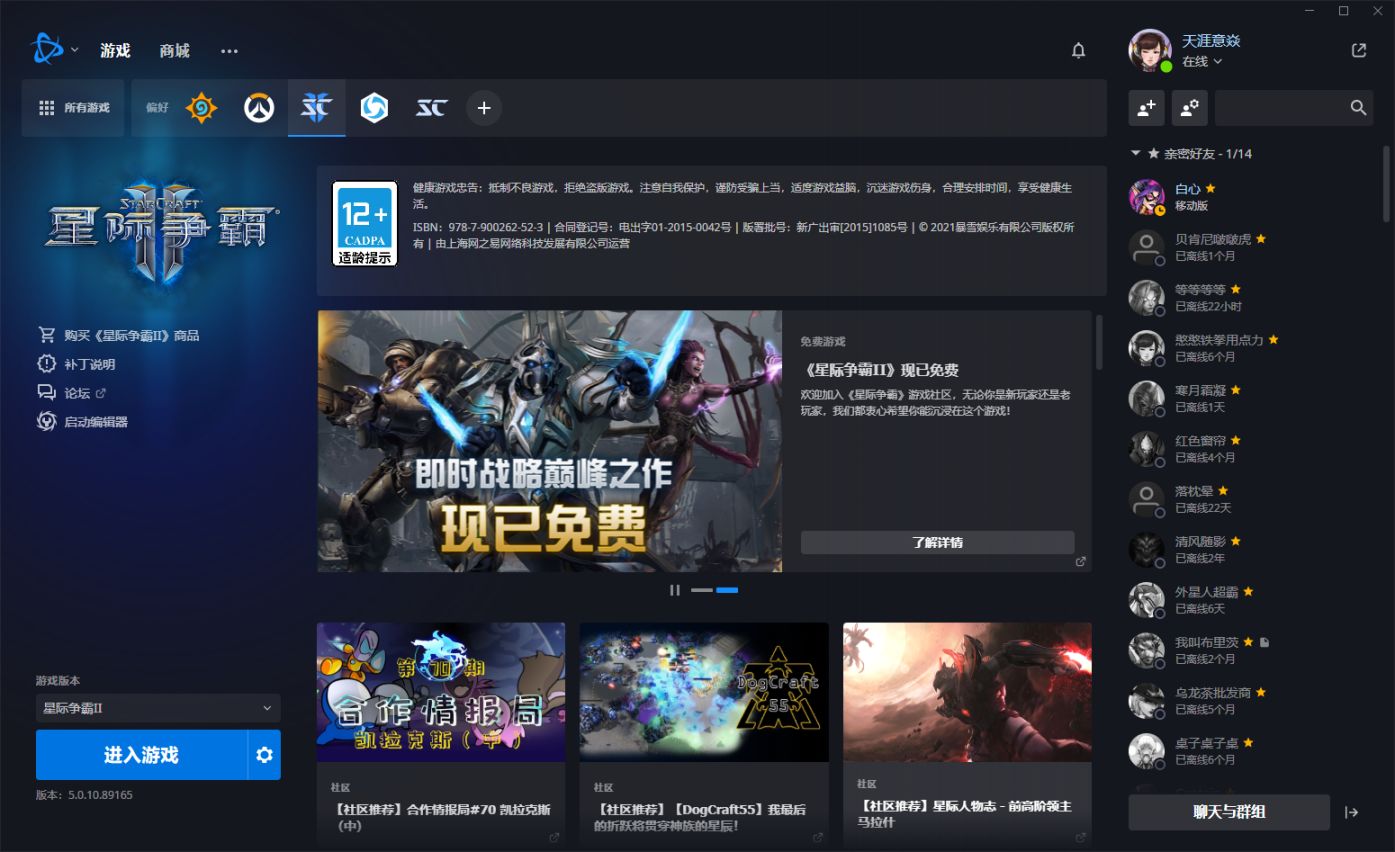Open the three-dot more menu

(230, 50)
